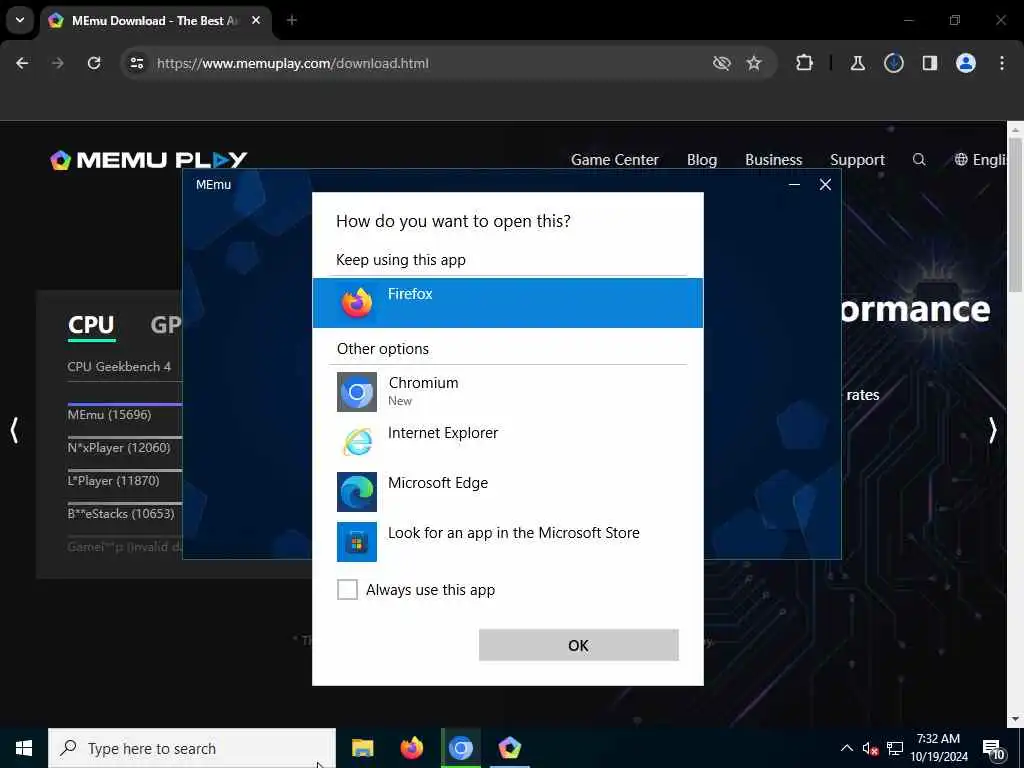Close the MEmu Download tab

pyautogui.click(x=256, y=21)
